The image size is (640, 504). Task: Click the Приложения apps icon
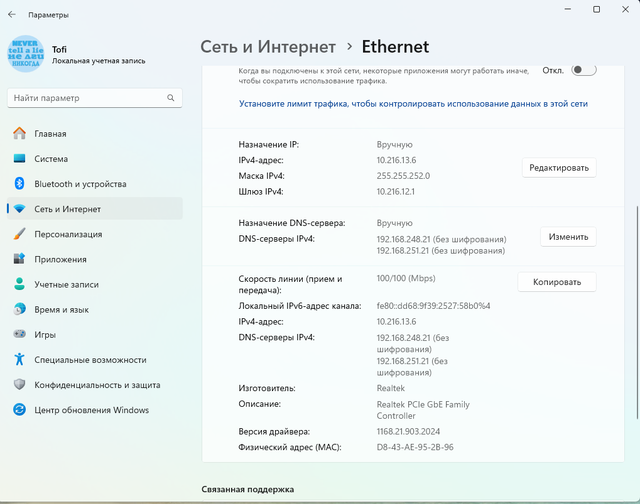click(19, 259)
